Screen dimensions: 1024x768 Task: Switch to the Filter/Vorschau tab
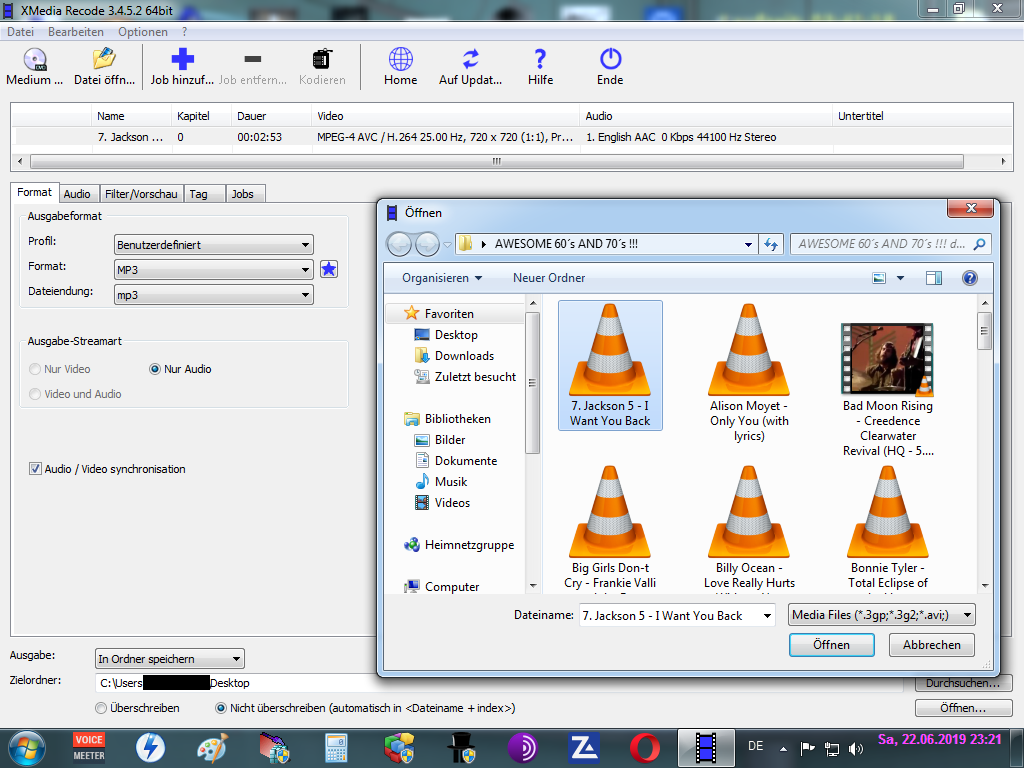(141, 194)
